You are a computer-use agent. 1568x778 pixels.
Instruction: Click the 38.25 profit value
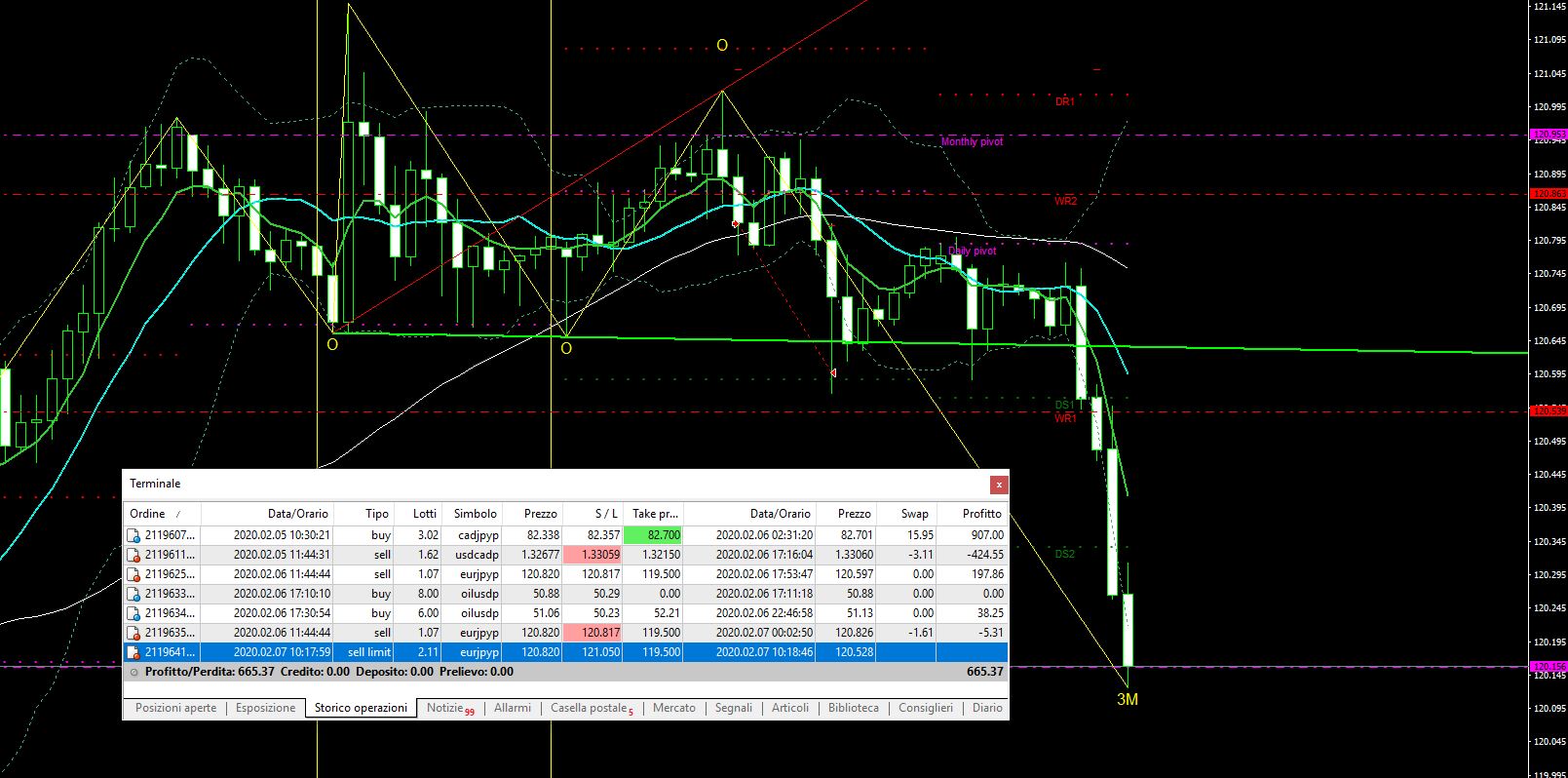990,613
